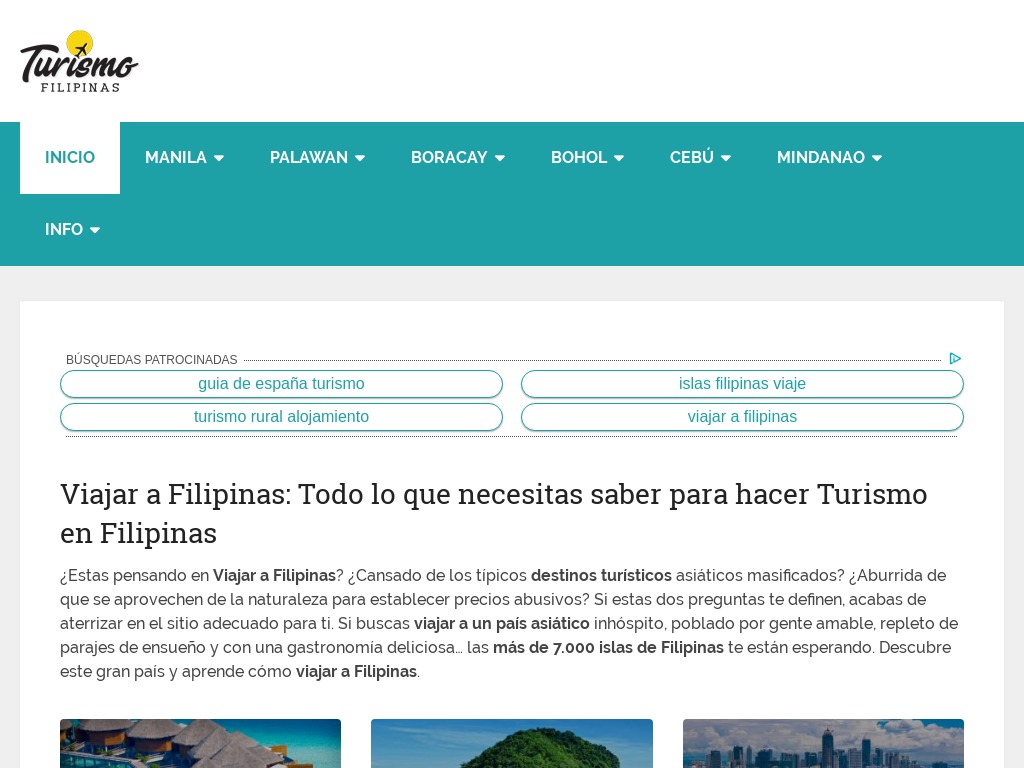Expand the BOHOL dropdown arrow
Viewport: 1024px width, 768px height.
click(618, 158)
